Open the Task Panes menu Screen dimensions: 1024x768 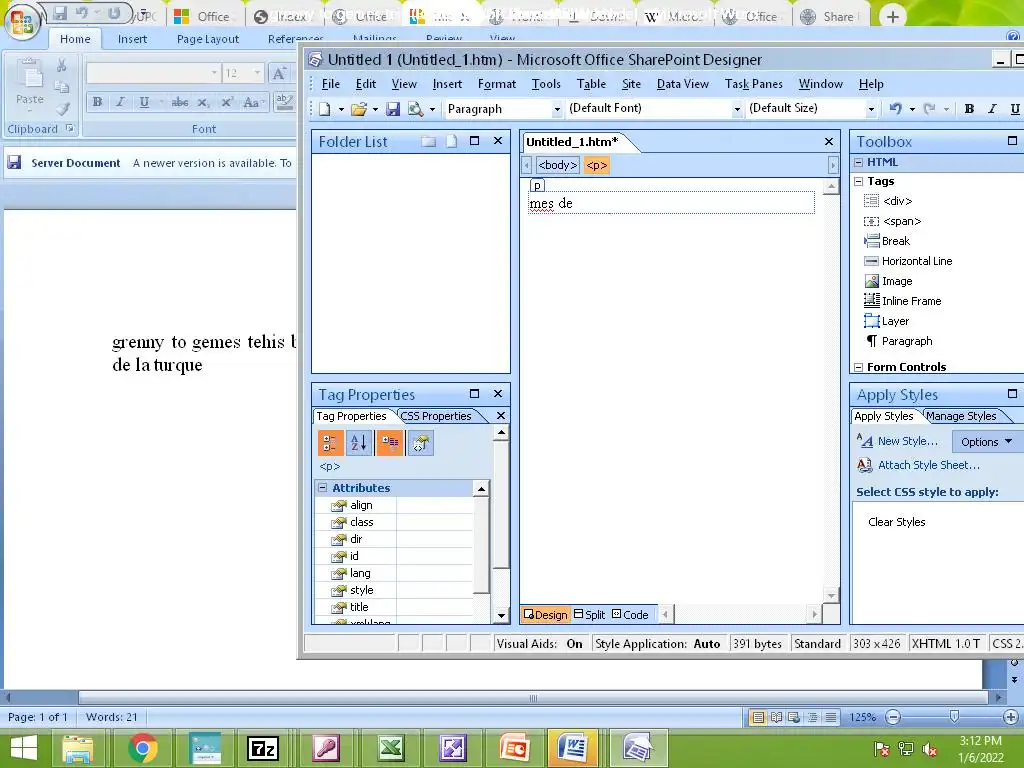pos(753,84)
